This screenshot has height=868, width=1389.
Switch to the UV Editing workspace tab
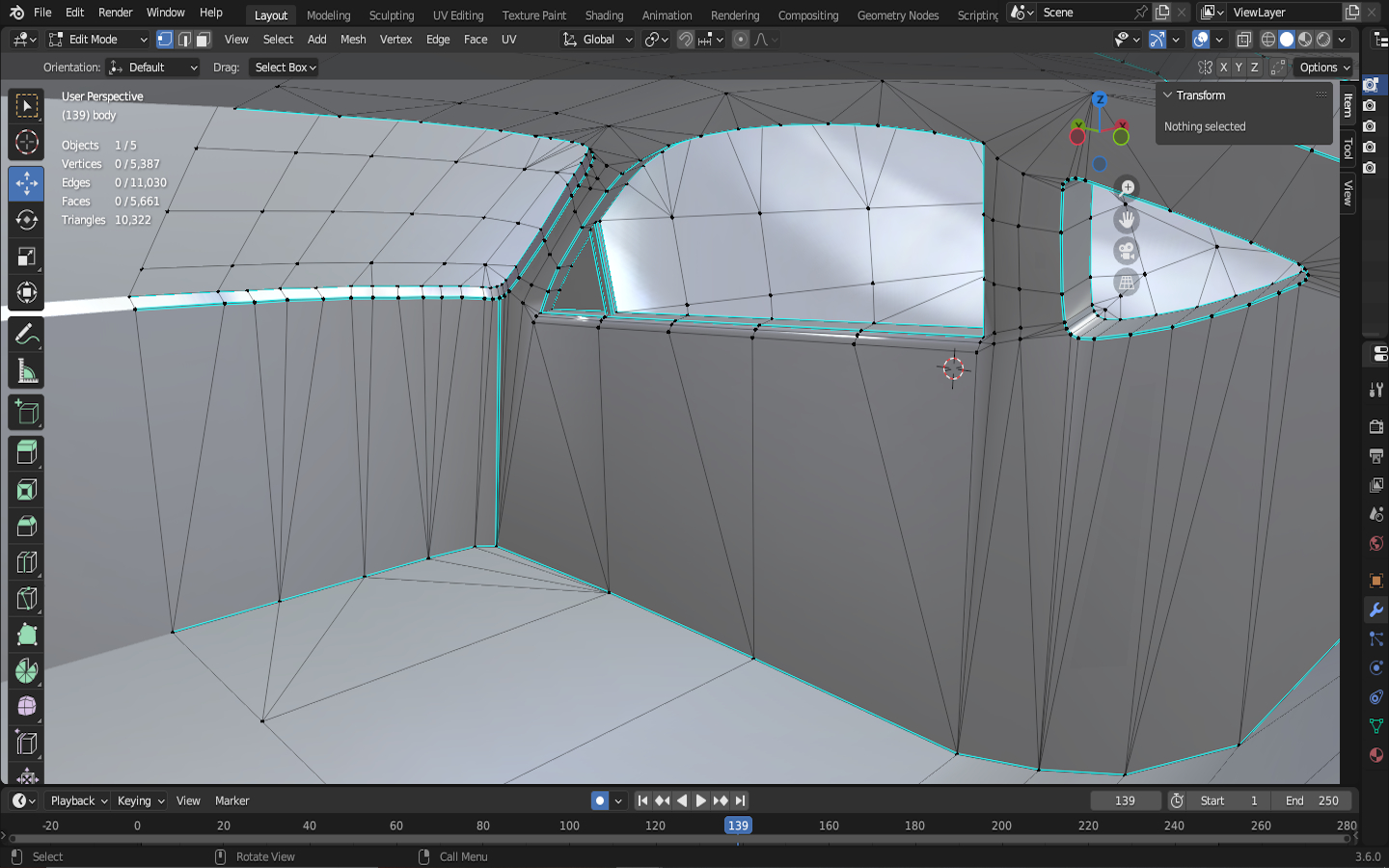[x=458, y=15]
